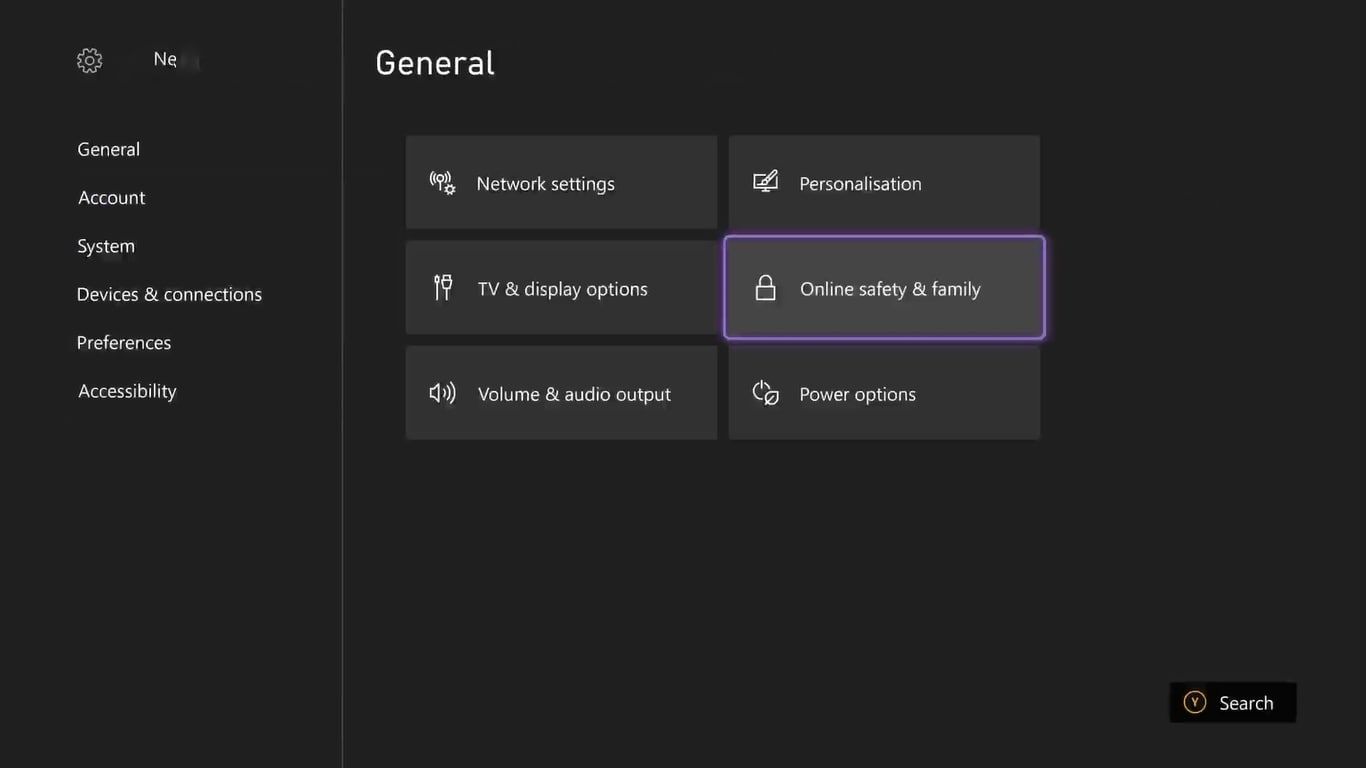The image size is (1366, 768).
Task: Select General in the sidebar
Action: click(108, 149)
